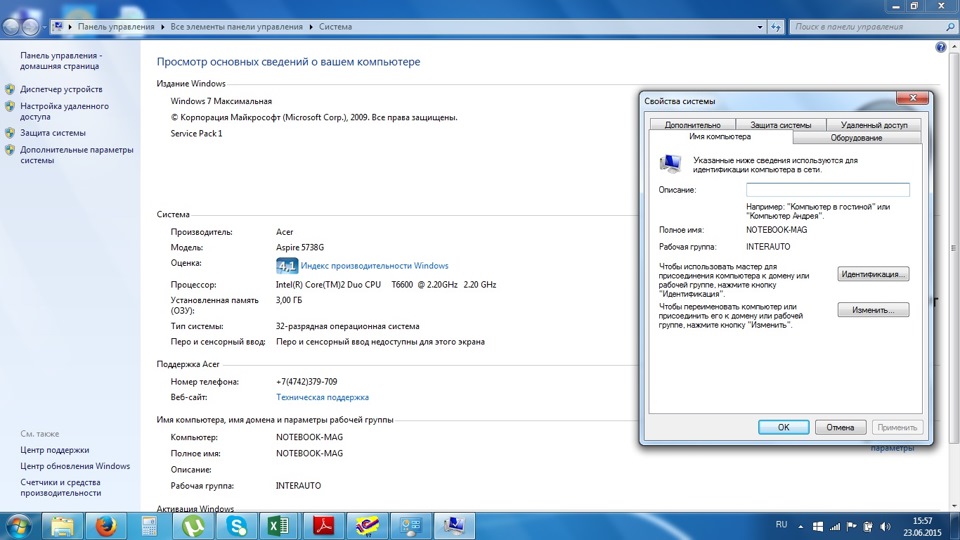The height and width of the screenshot is (540, 960).
Task: Click the computer icon in system properties dialog
Action: click(x=670, y=163)
